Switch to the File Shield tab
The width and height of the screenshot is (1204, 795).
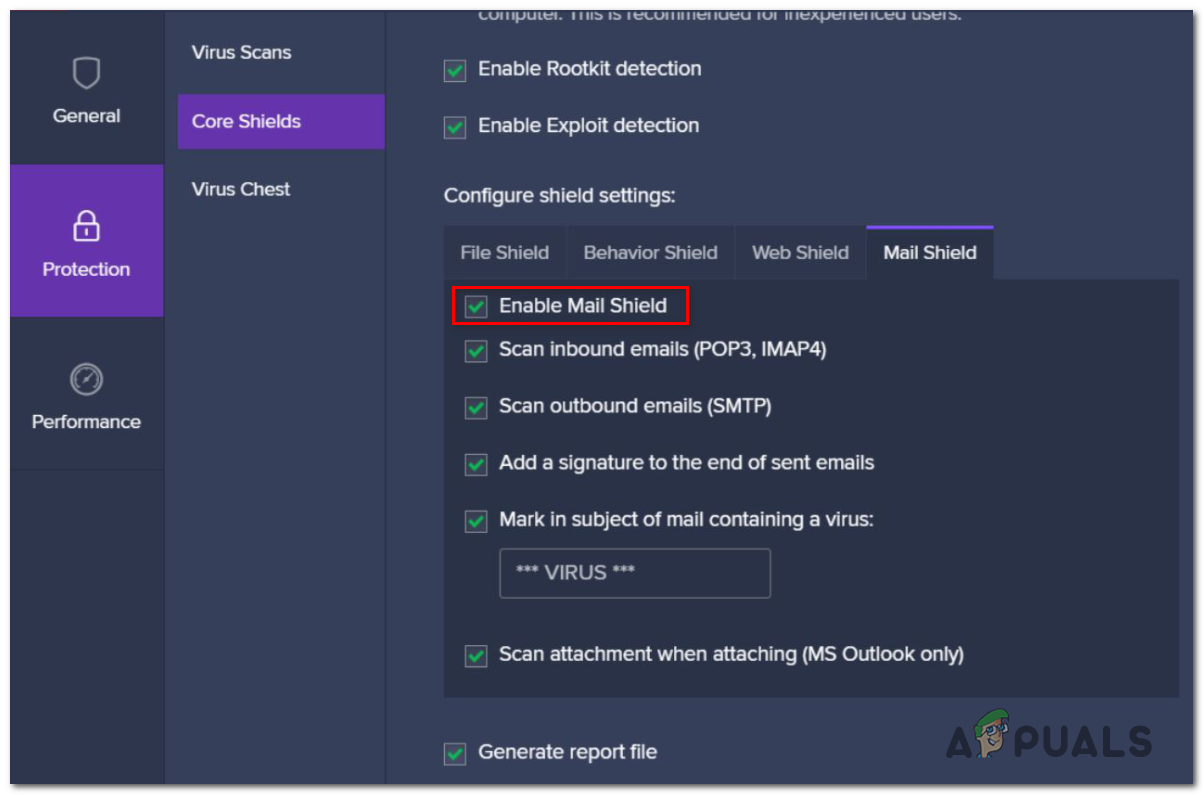point(504,253)
